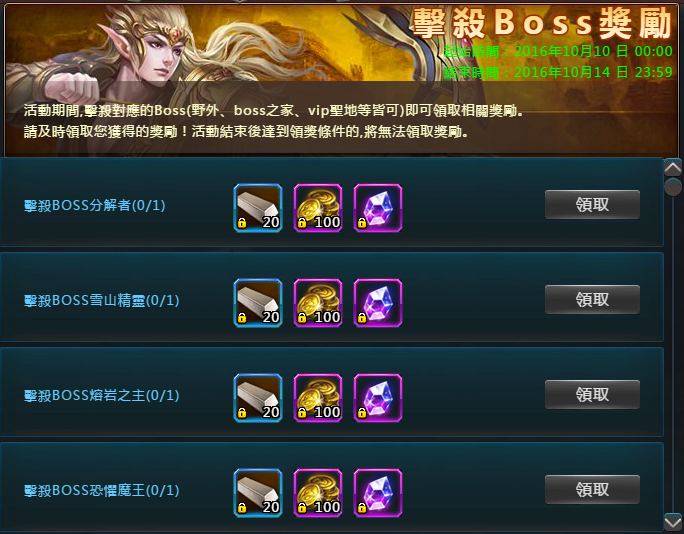The width and height of the screenshot is (684, 534).
Task: Open gold coins item in 恐懼魔王 row
Action: tap(318, 493)
